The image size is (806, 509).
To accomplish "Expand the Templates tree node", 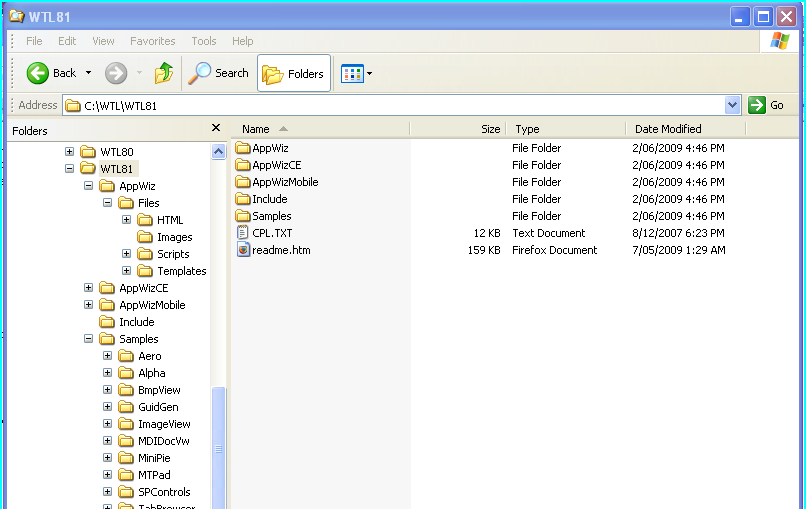I will click(x=126, y=270).
